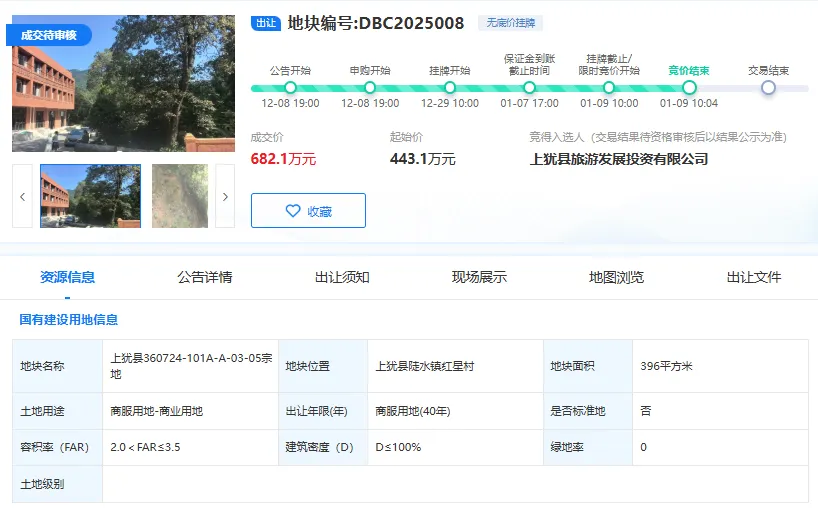Click the D≤100% density value

pos(398,447)
